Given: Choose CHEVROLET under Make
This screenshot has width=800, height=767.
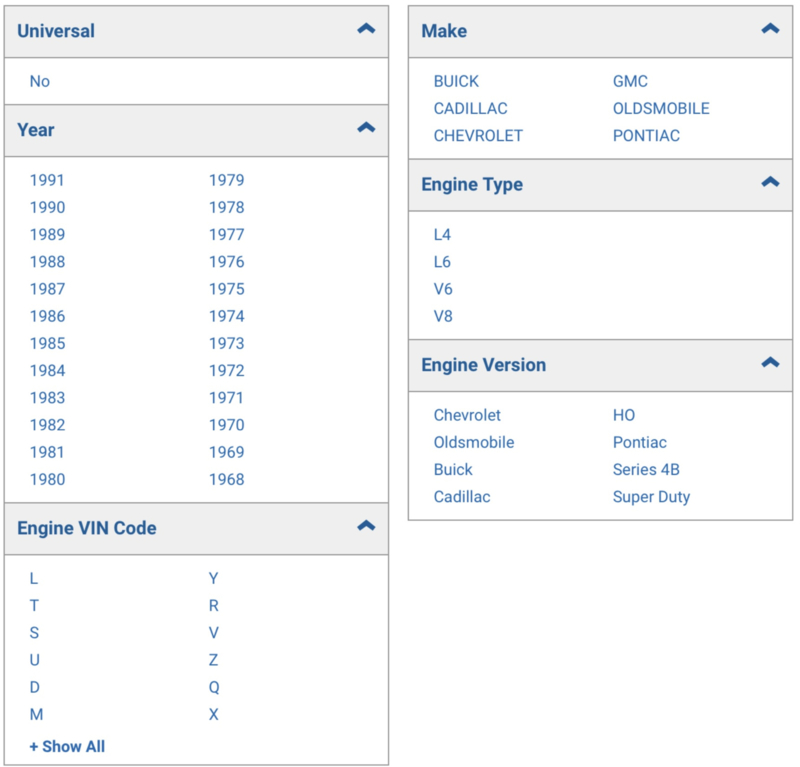Looking at the screenshot, I should tap(478, 136).
